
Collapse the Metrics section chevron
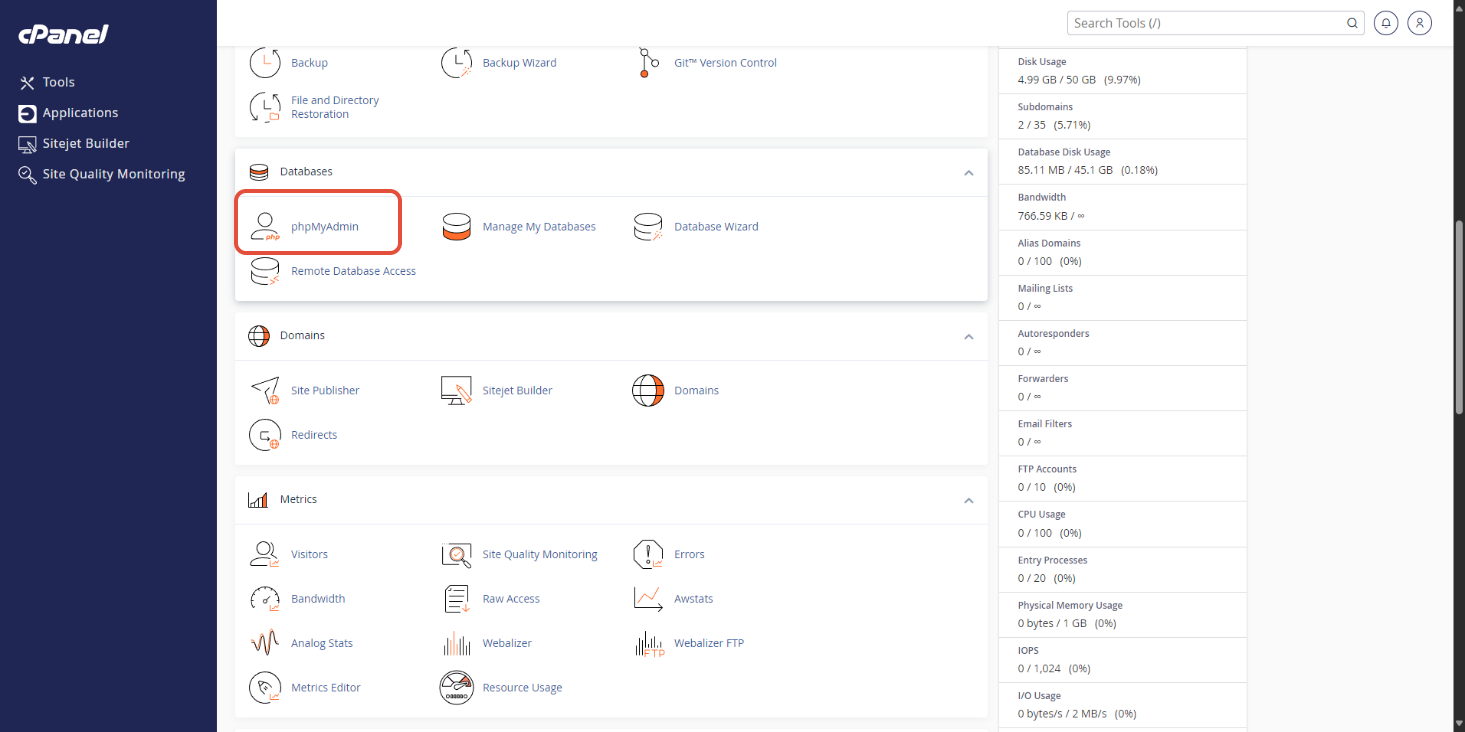point(968,500)
